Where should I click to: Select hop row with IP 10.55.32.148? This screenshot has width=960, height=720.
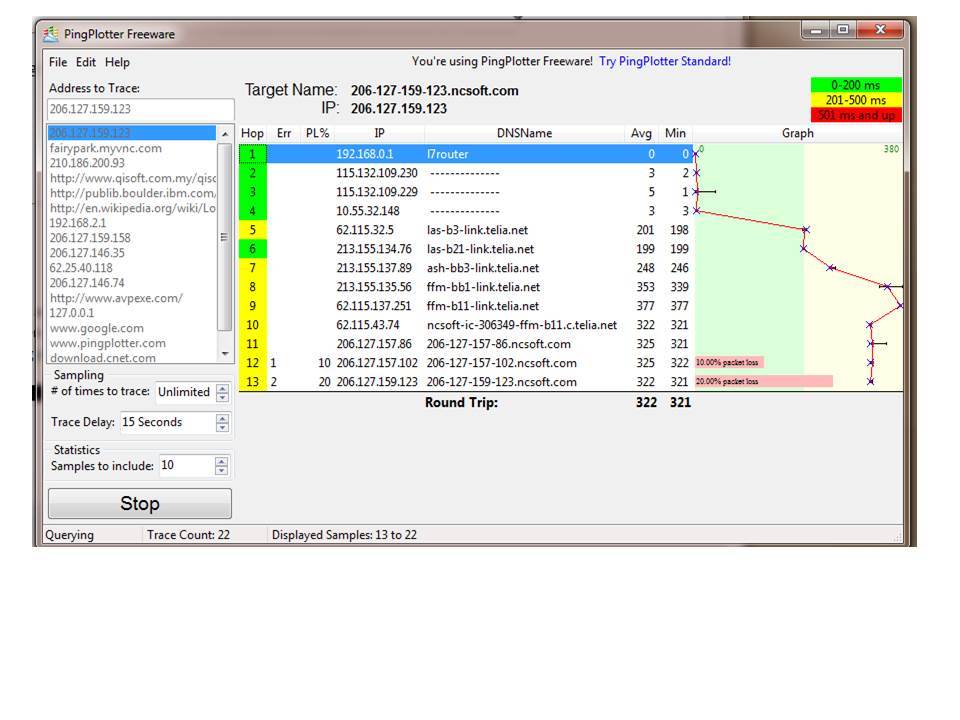click(x=466, y=211)
